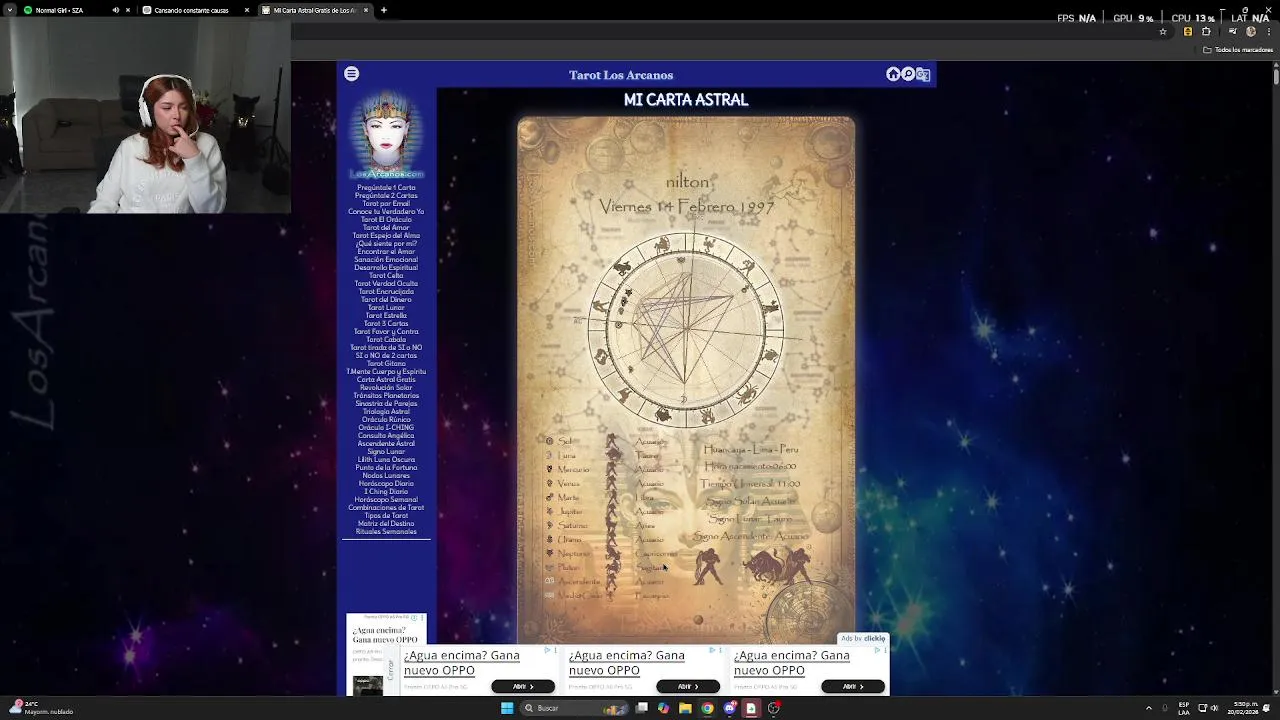Open the 'Todos los marcadores' bookmarks folder
The height and width of the screenshot is (720, 1280).
(x=1238, y=49)
